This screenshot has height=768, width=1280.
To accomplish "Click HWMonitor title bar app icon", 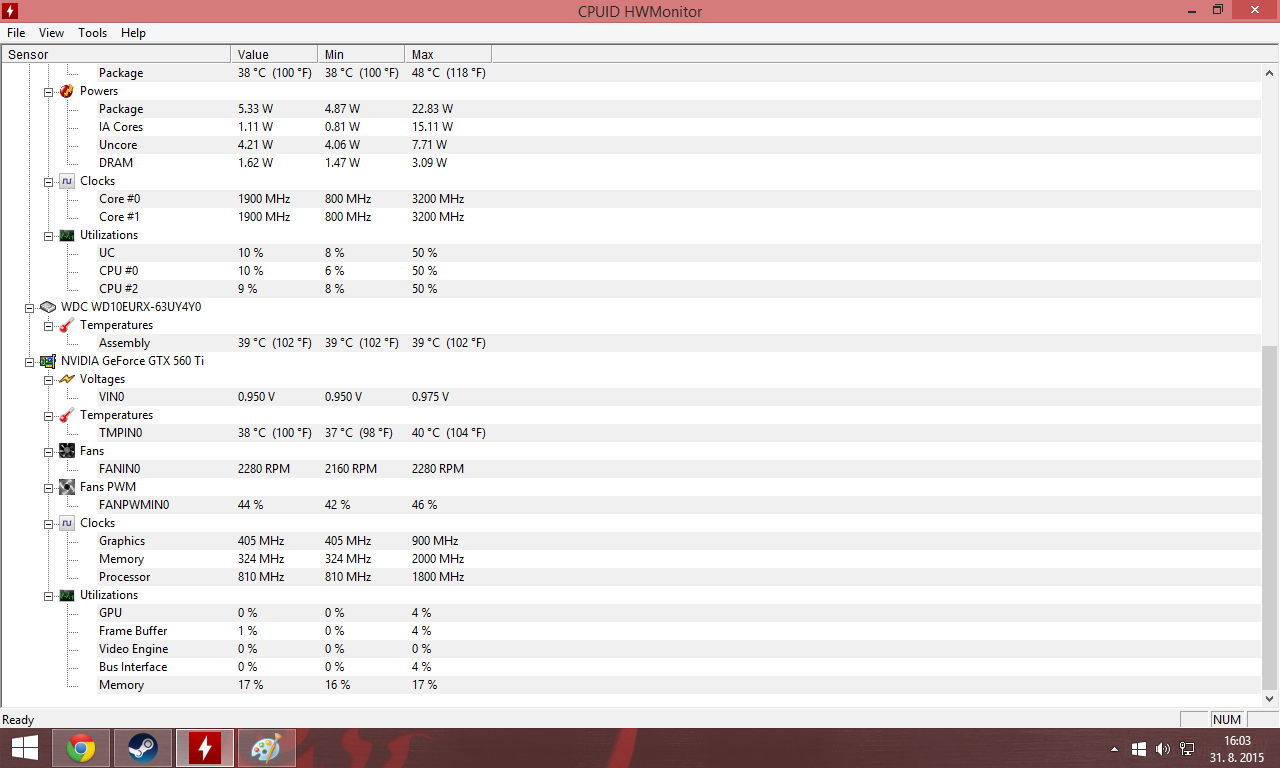I will pos(11,10).
